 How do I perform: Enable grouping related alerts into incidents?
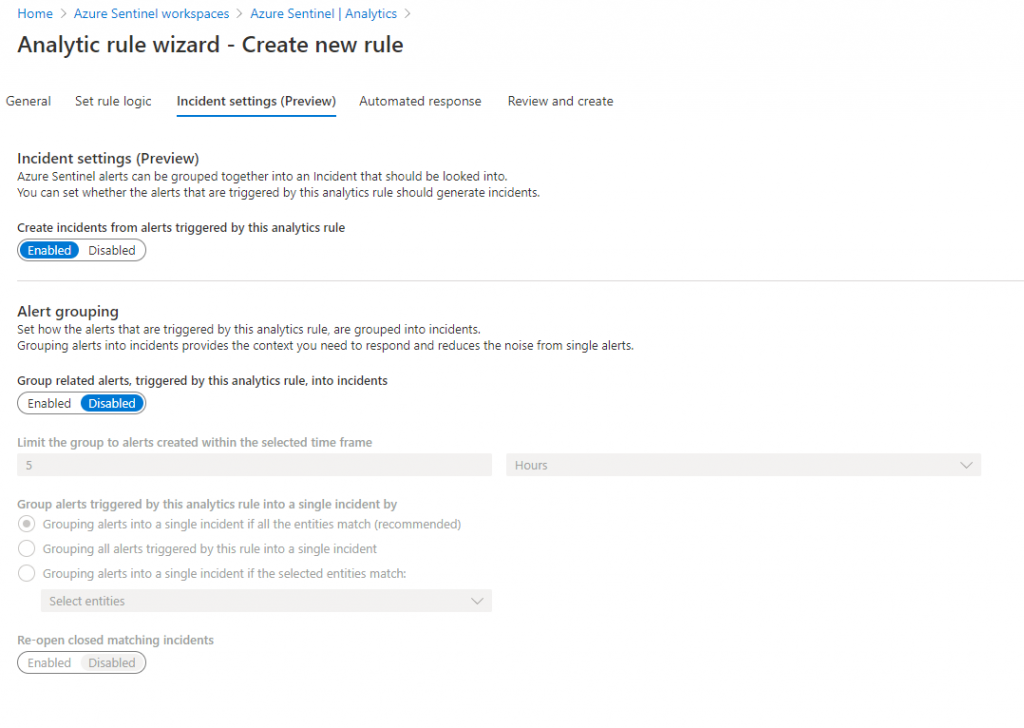(49, 404)
